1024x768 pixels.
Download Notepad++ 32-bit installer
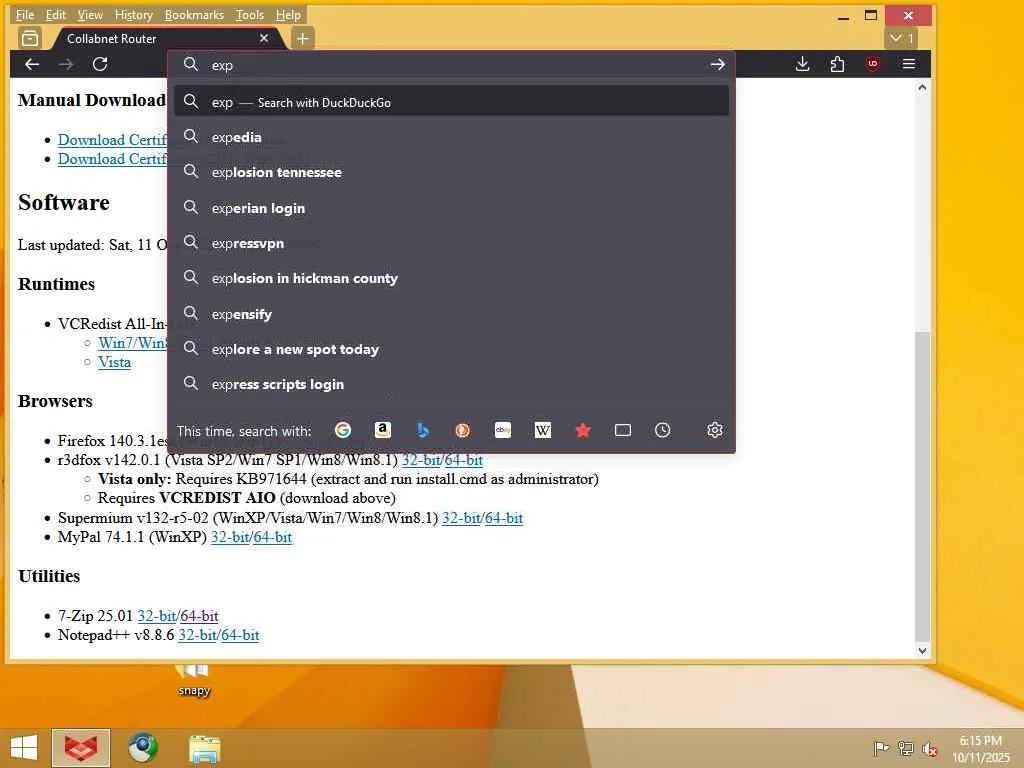point(197,635)
